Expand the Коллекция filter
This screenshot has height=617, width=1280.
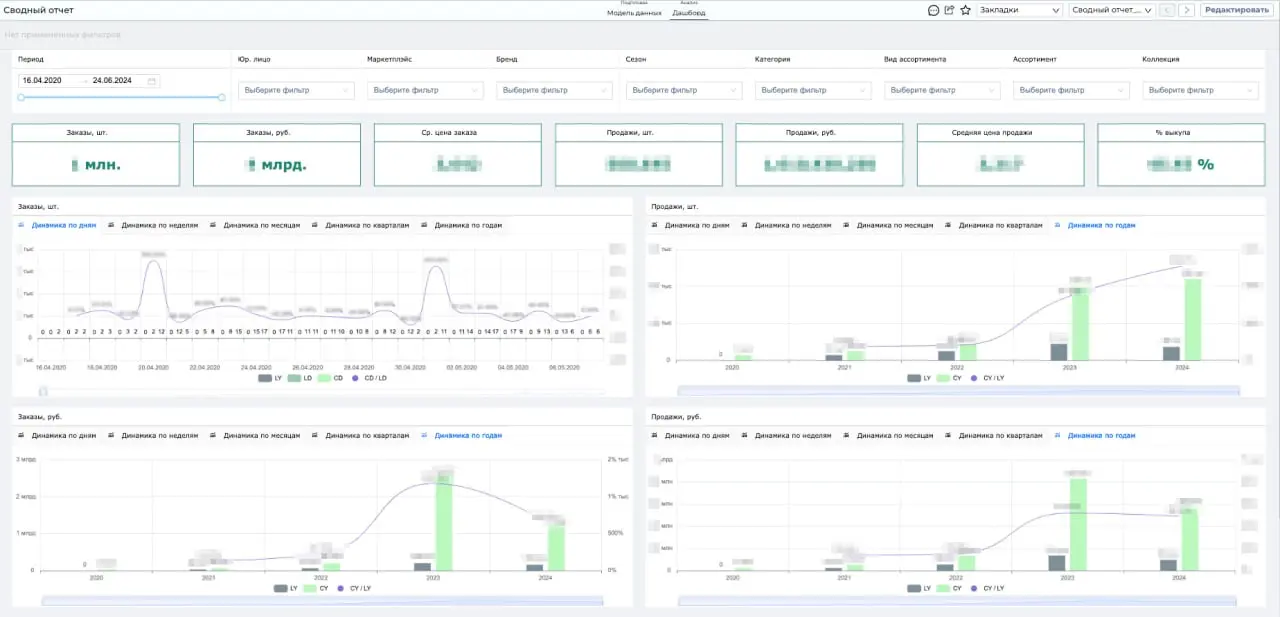coord(1200,90)
